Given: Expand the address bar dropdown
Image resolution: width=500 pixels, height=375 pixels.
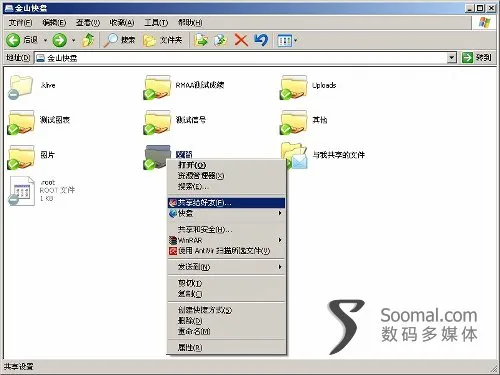Looking at the screenshot, I should [451, 58].
